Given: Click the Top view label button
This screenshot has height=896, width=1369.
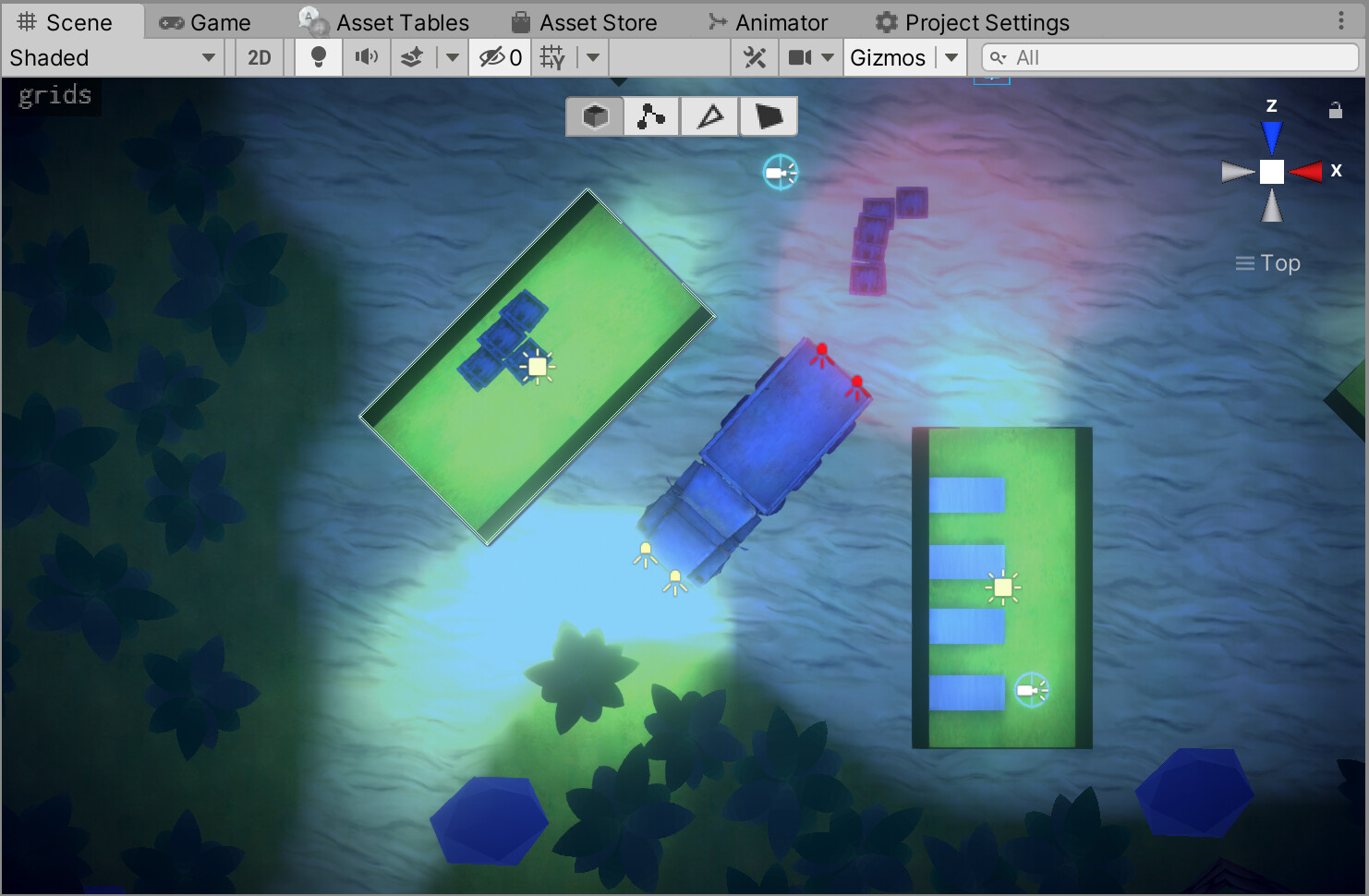Looking at the screenshot, I should point(1268,263).
